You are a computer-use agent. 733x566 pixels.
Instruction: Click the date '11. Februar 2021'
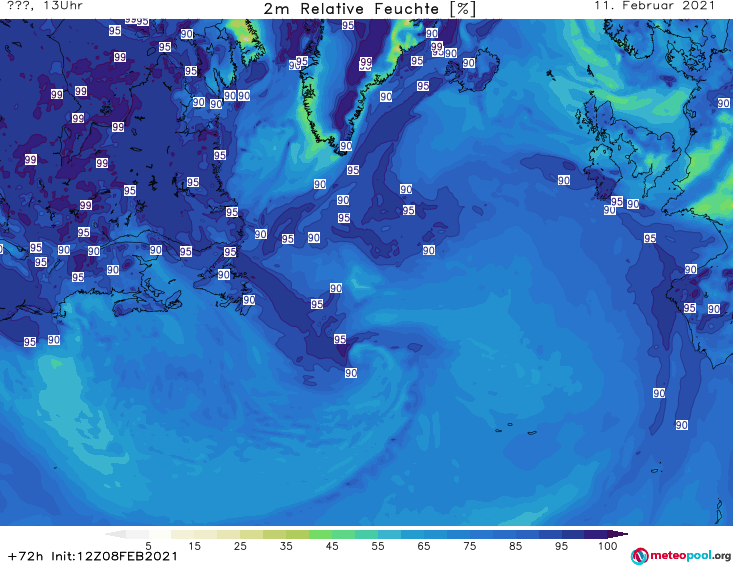click(x=654, y=6)
